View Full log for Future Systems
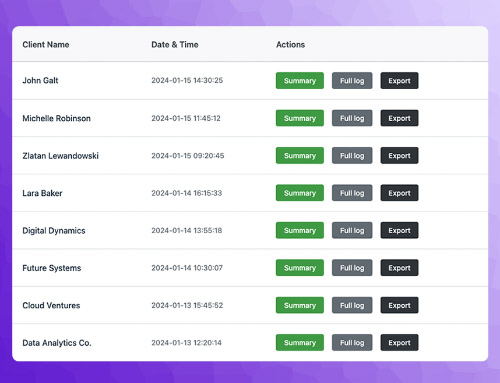This screenshot has width=500, height=383. pyautogui.click(x=352, y=268)
